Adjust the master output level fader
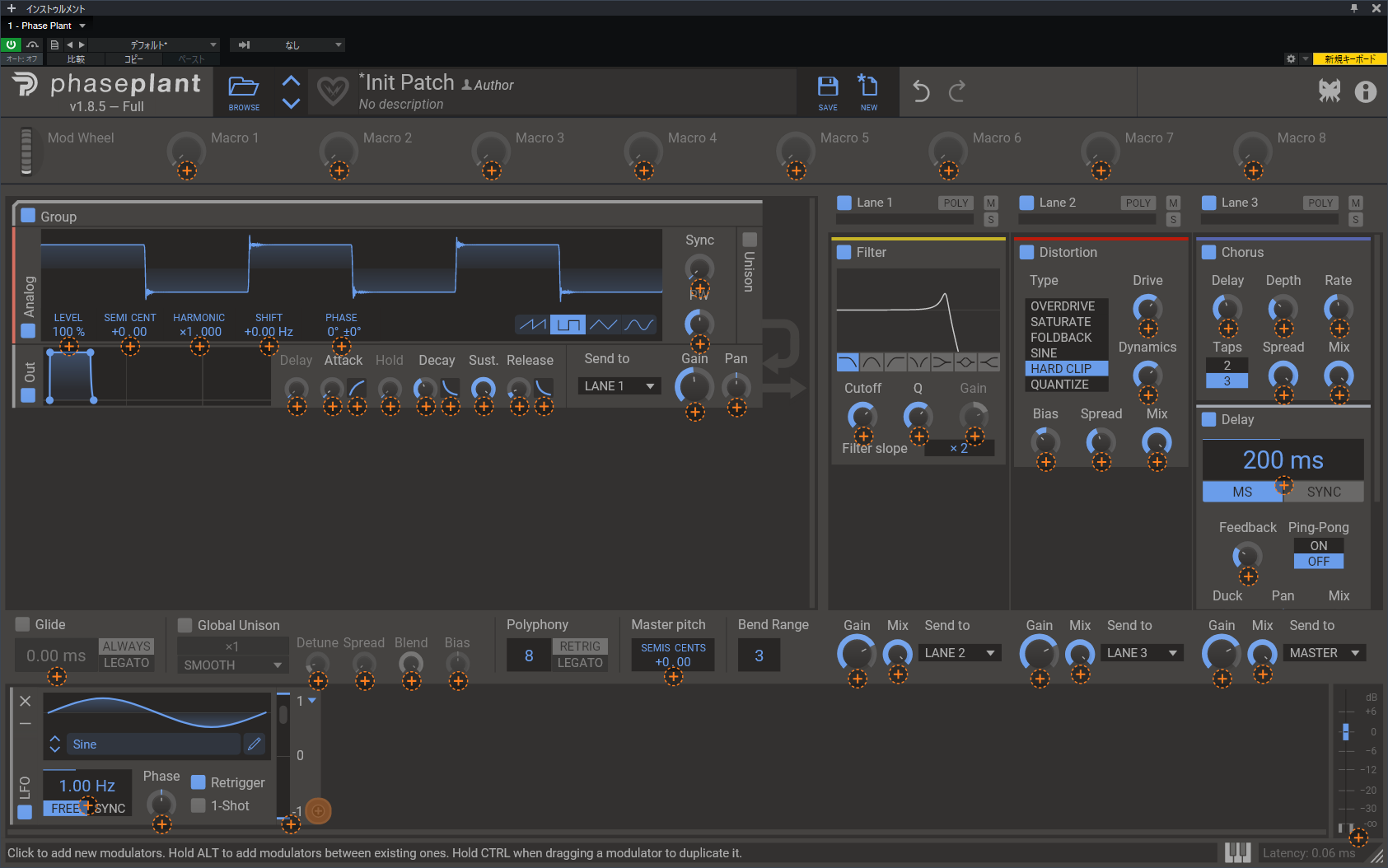Viewport: 1388px width, 868px height. pos(1346,731)
